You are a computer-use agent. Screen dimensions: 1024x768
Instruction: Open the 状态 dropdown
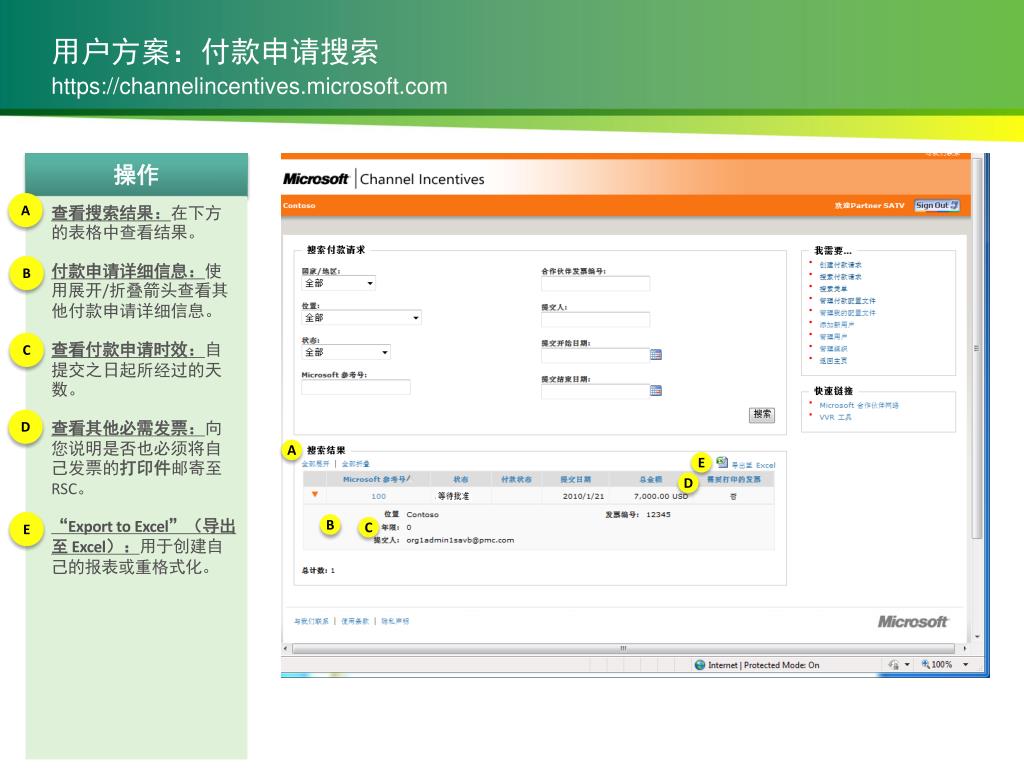tap(345, 353)
